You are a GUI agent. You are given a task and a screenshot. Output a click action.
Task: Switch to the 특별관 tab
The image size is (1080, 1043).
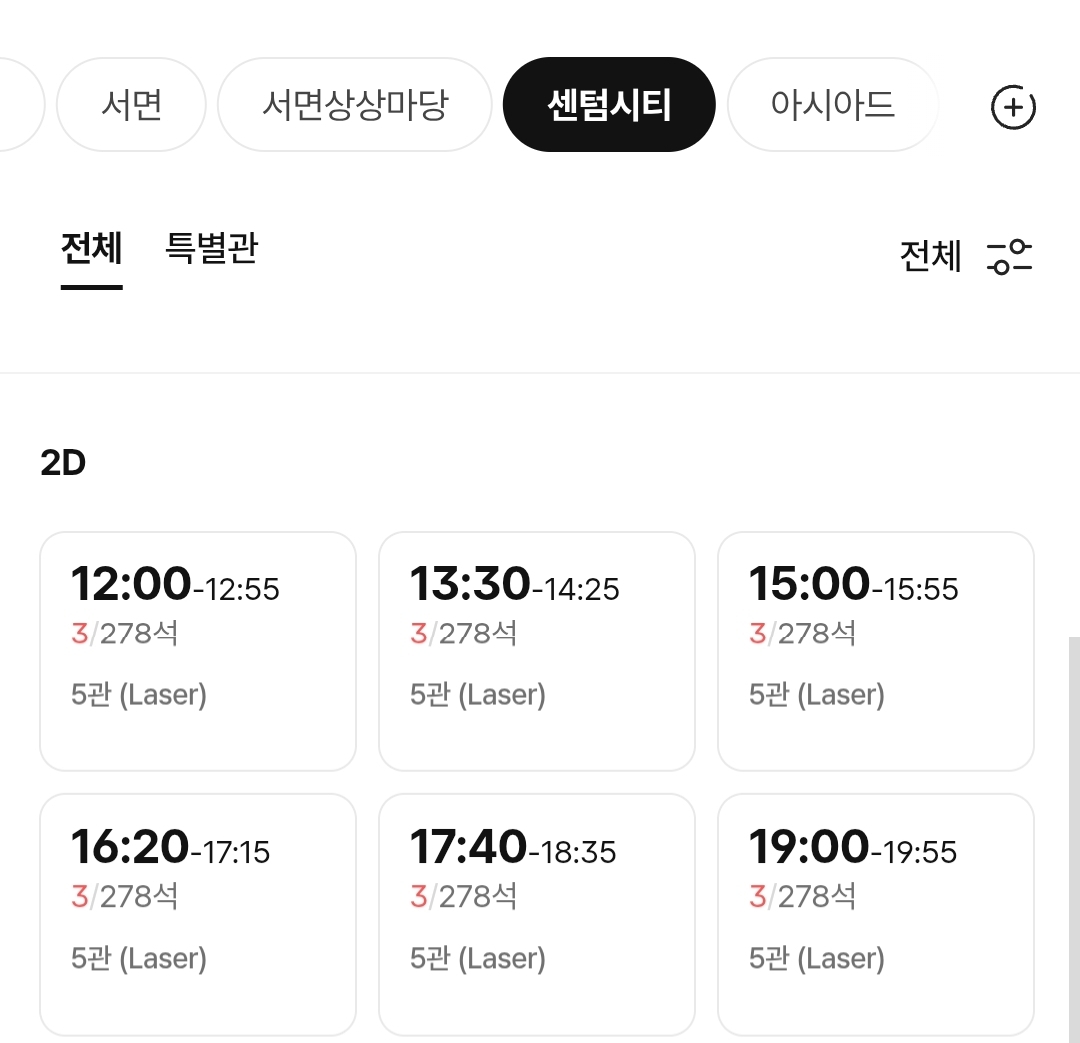[x=211, y=248]
